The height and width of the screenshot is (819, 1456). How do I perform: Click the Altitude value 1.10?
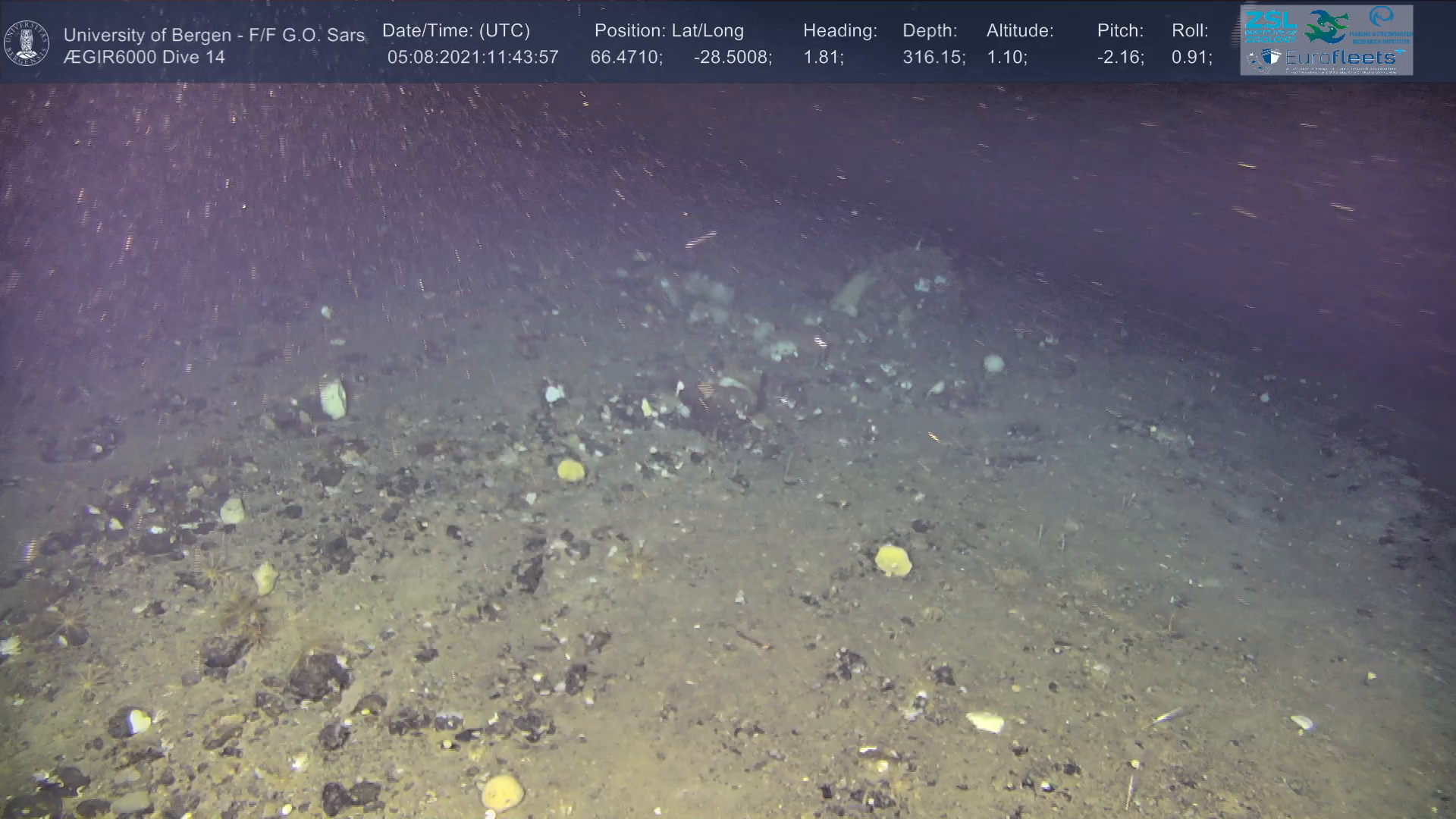(x=1006, y=58)
